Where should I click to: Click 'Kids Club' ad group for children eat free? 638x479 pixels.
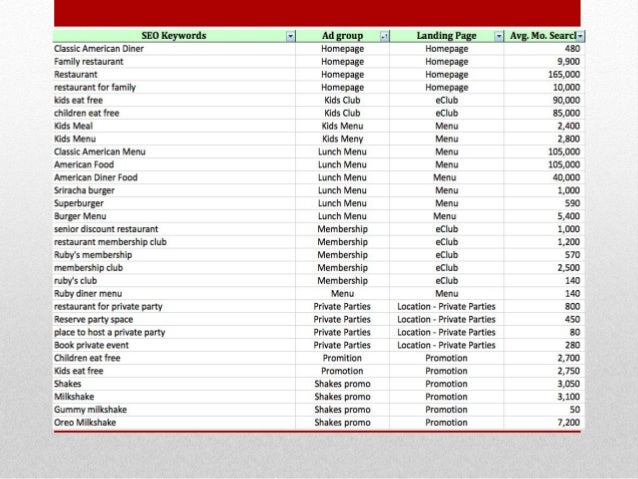(x=343, y=113)
